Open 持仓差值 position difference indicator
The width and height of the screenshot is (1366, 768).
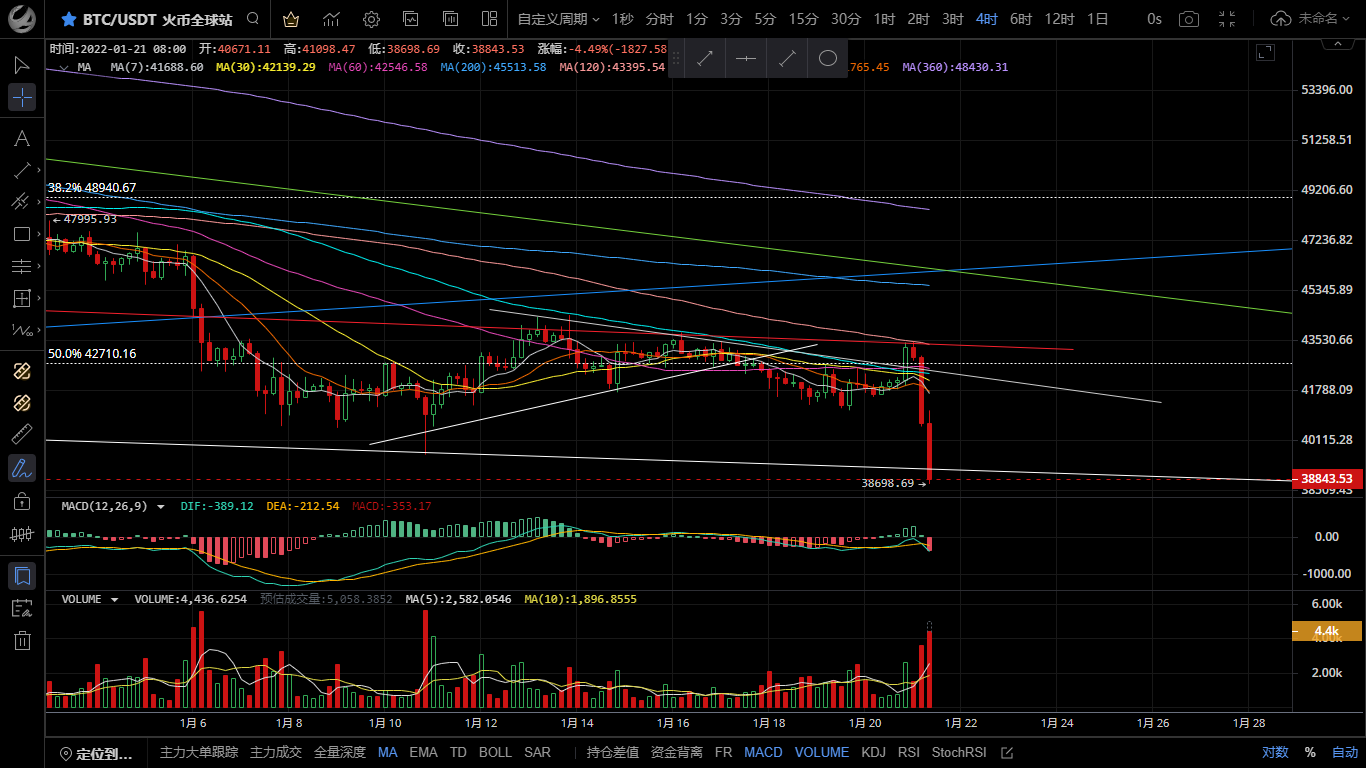tap(613, 752)
